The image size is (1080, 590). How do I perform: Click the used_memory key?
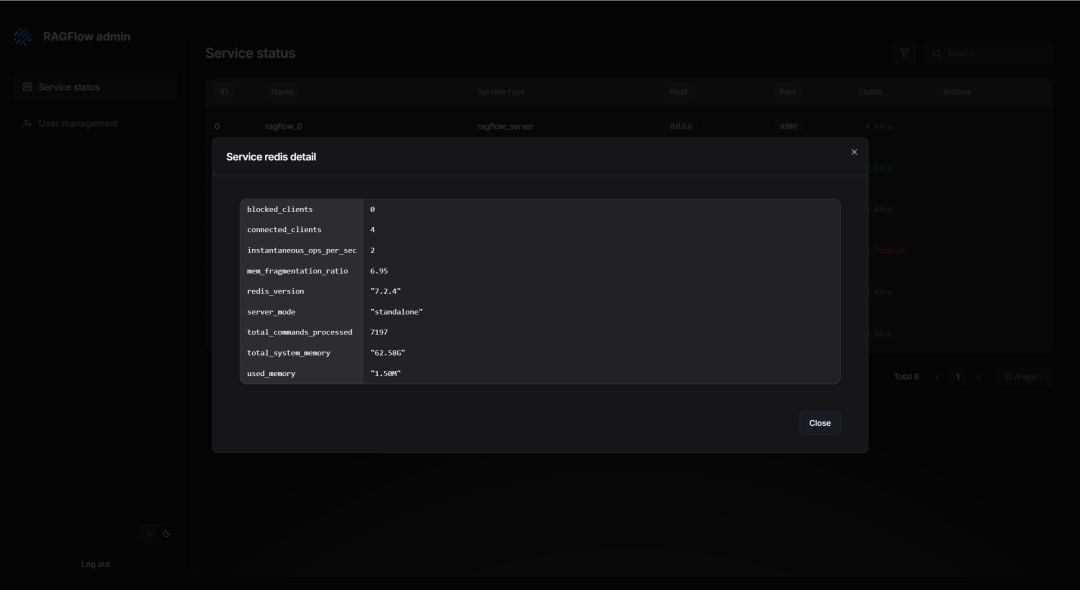tap(271, 374)
